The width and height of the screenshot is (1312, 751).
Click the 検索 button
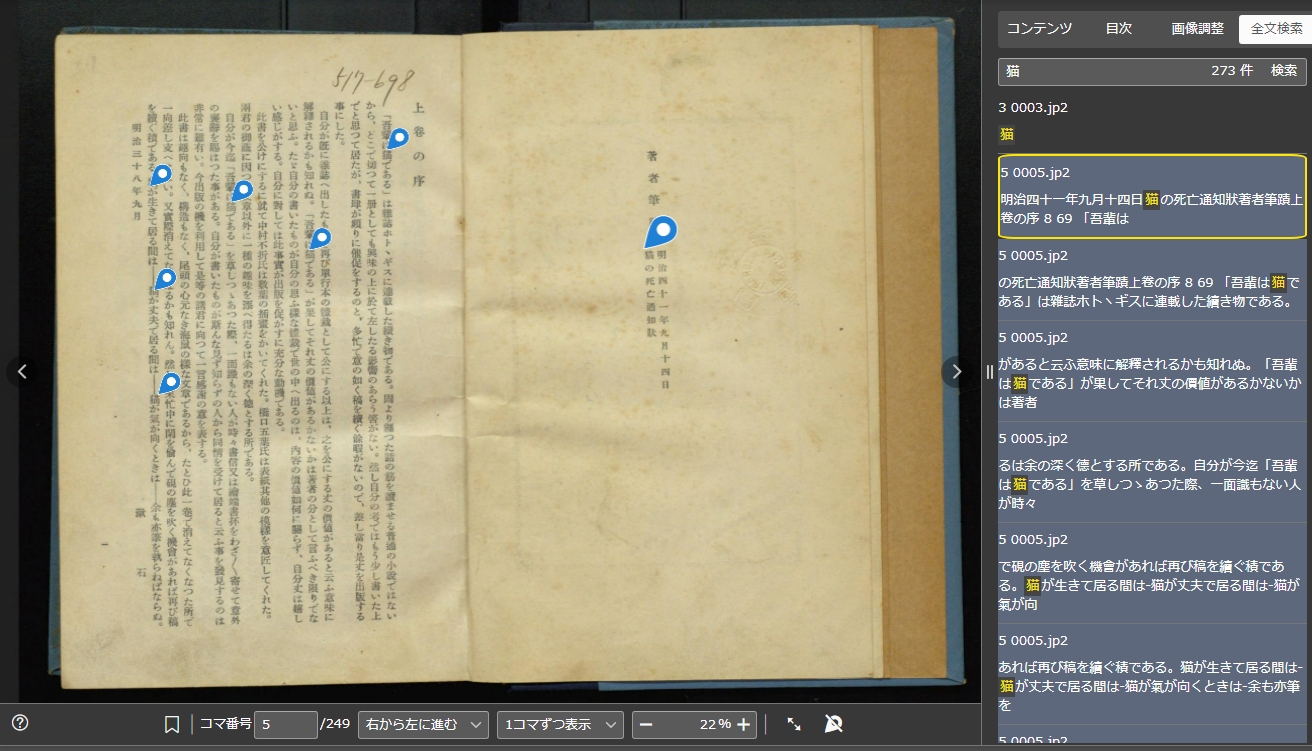(x=1284, y=71)
